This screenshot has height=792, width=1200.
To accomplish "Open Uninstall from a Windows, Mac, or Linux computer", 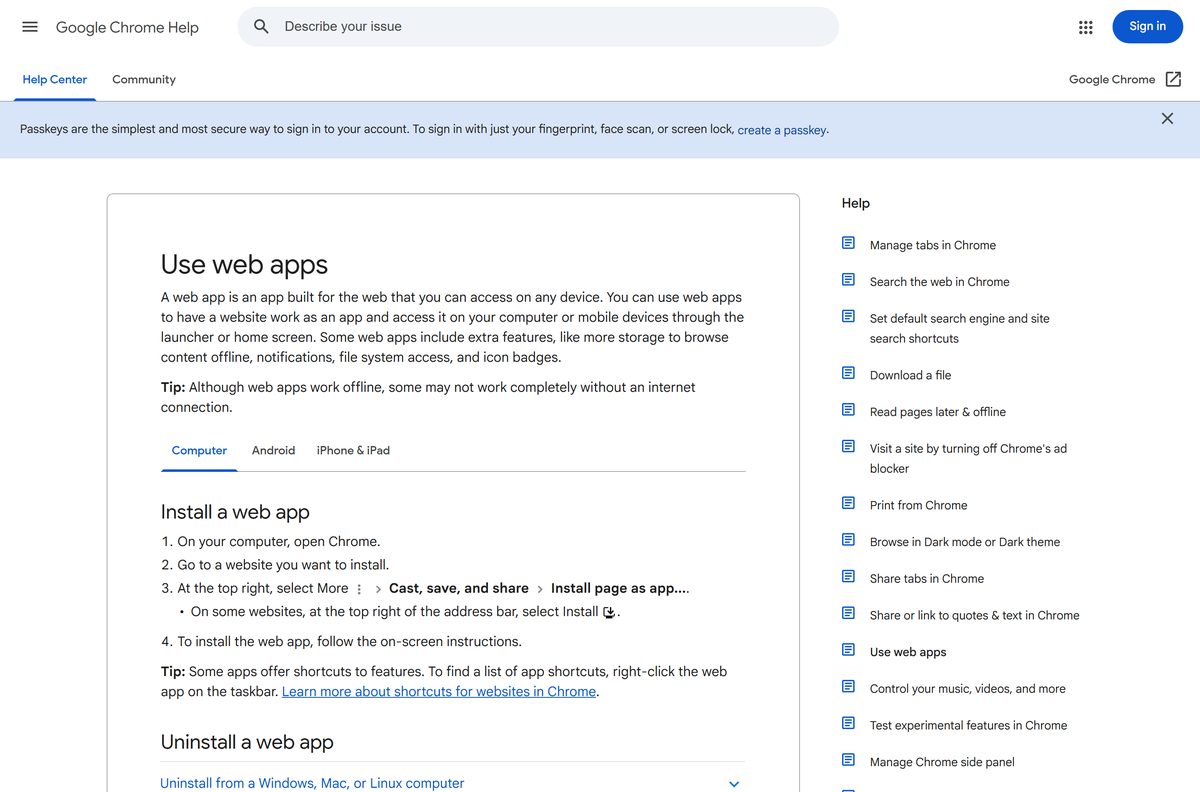I will click(312, 783).
